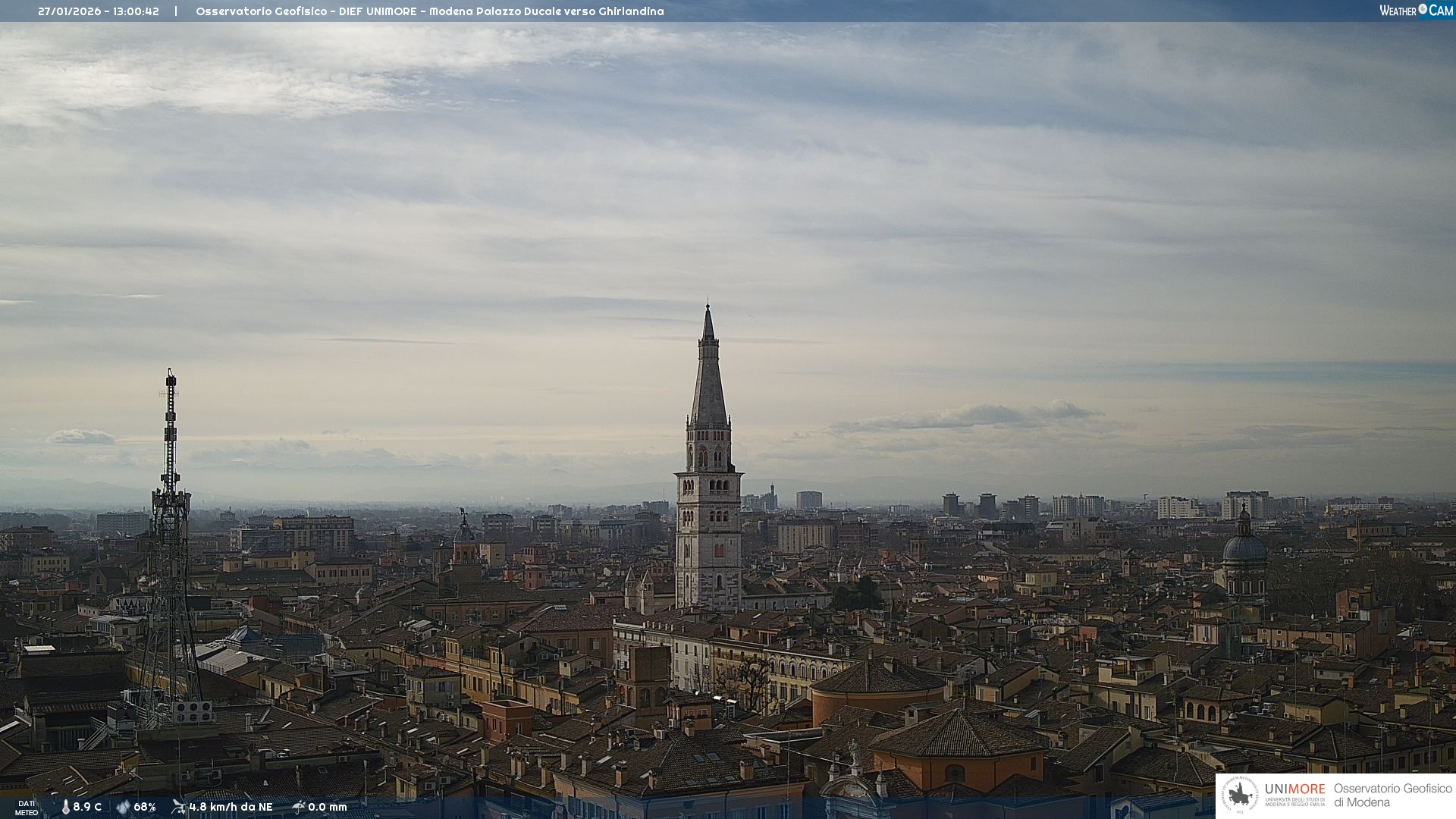
Task: Click the humidity water drops icon
Action: point(123,807)
